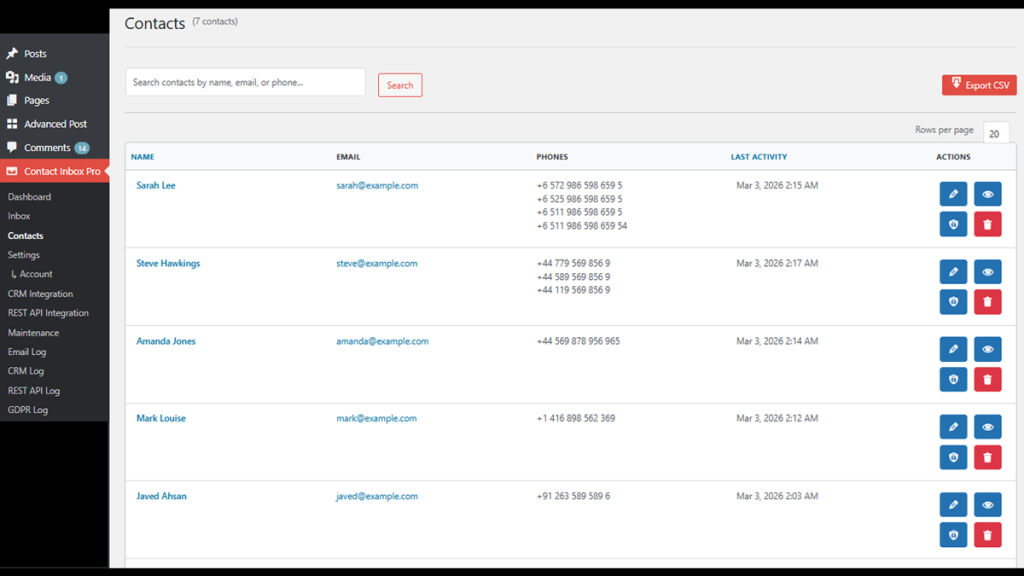Viewport: 1024px width, 576px height.
Task: Click the red trash icon for Amanda Jones
Action: [987, 379]
